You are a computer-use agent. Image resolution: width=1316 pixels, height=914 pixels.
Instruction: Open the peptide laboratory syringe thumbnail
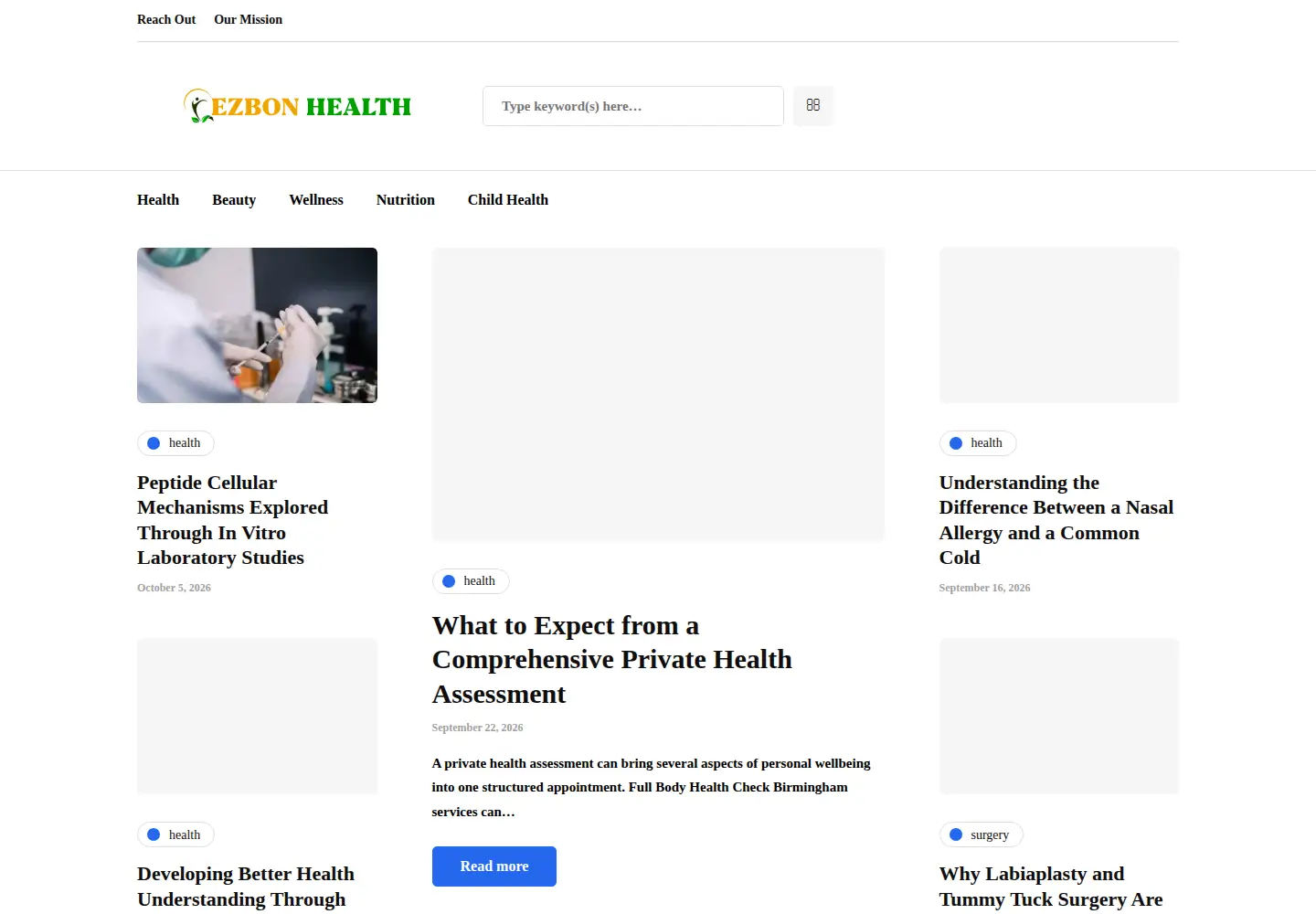(257, 325)
